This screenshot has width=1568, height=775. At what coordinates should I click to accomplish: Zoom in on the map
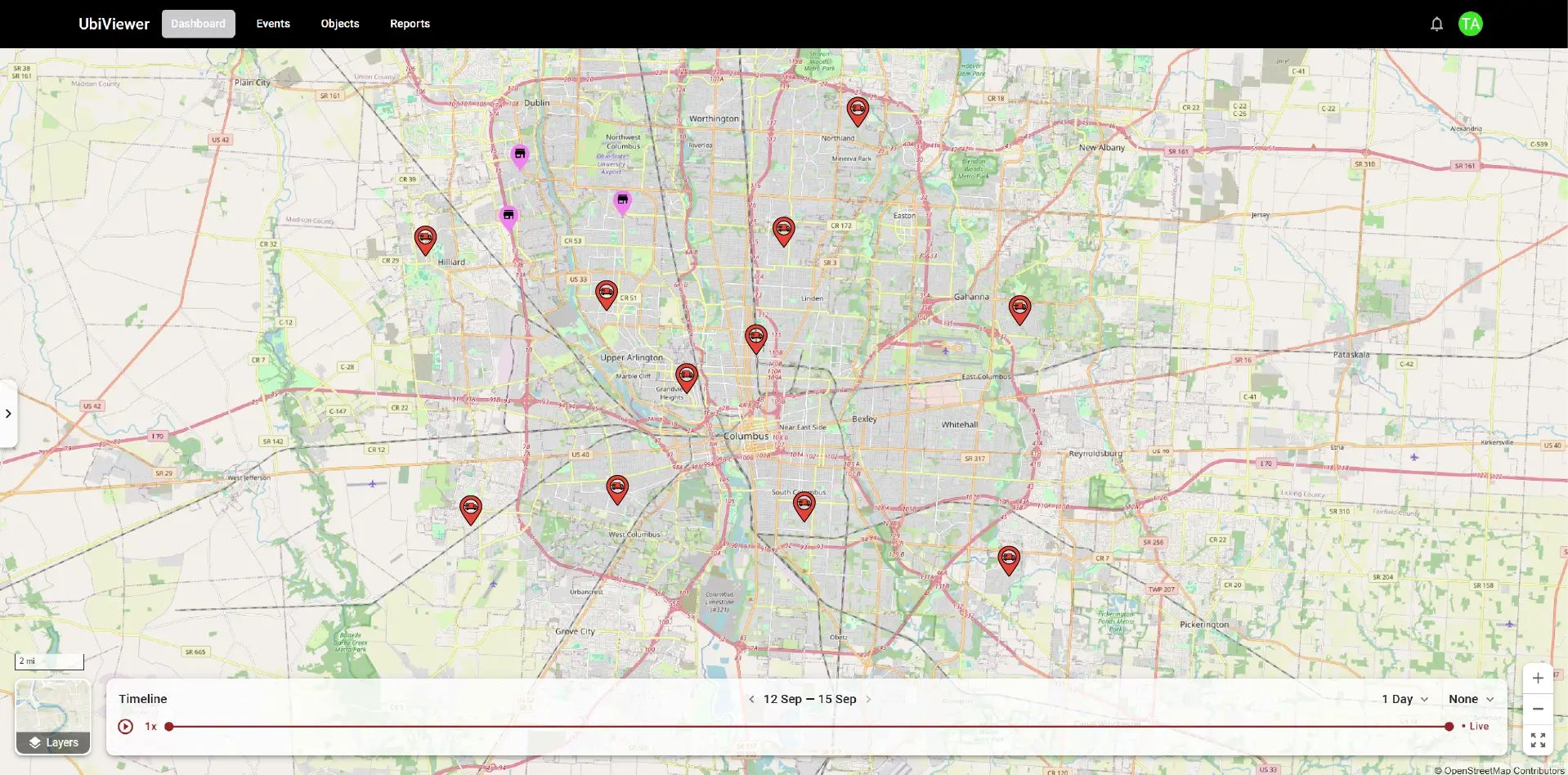1538,679
